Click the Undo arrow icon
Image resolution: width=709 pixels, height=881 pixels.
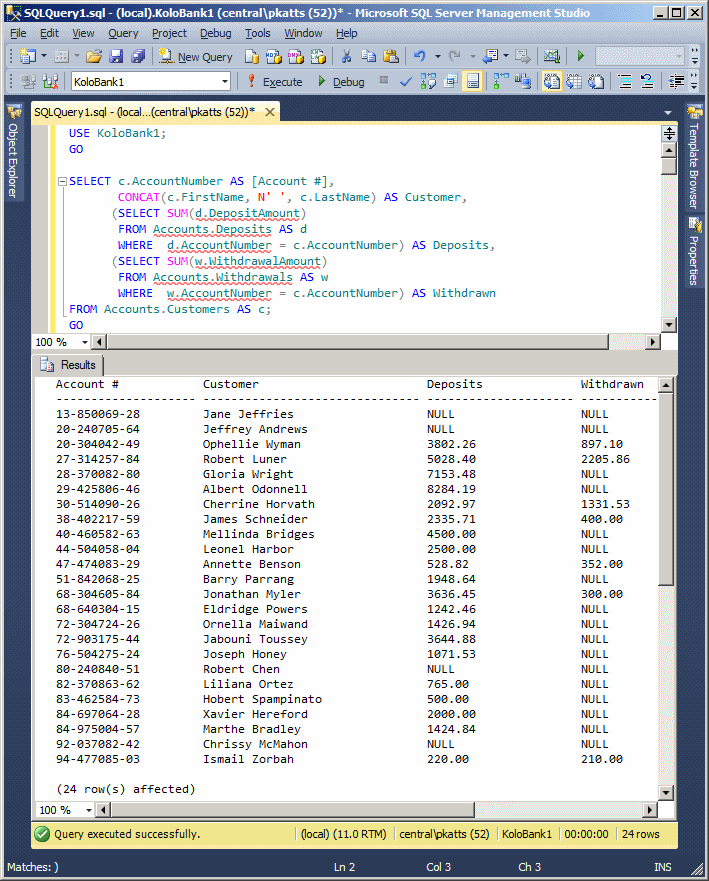(x=420, y=56)
